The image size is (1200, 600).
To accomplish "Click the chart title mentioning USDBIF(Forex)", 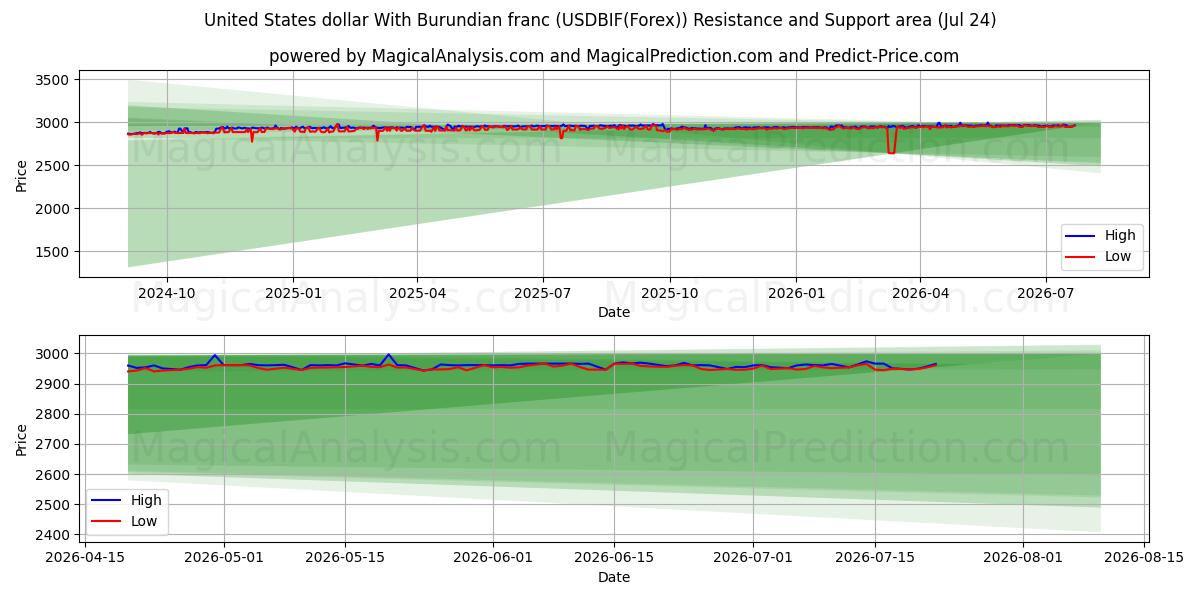I will (600, 20).
